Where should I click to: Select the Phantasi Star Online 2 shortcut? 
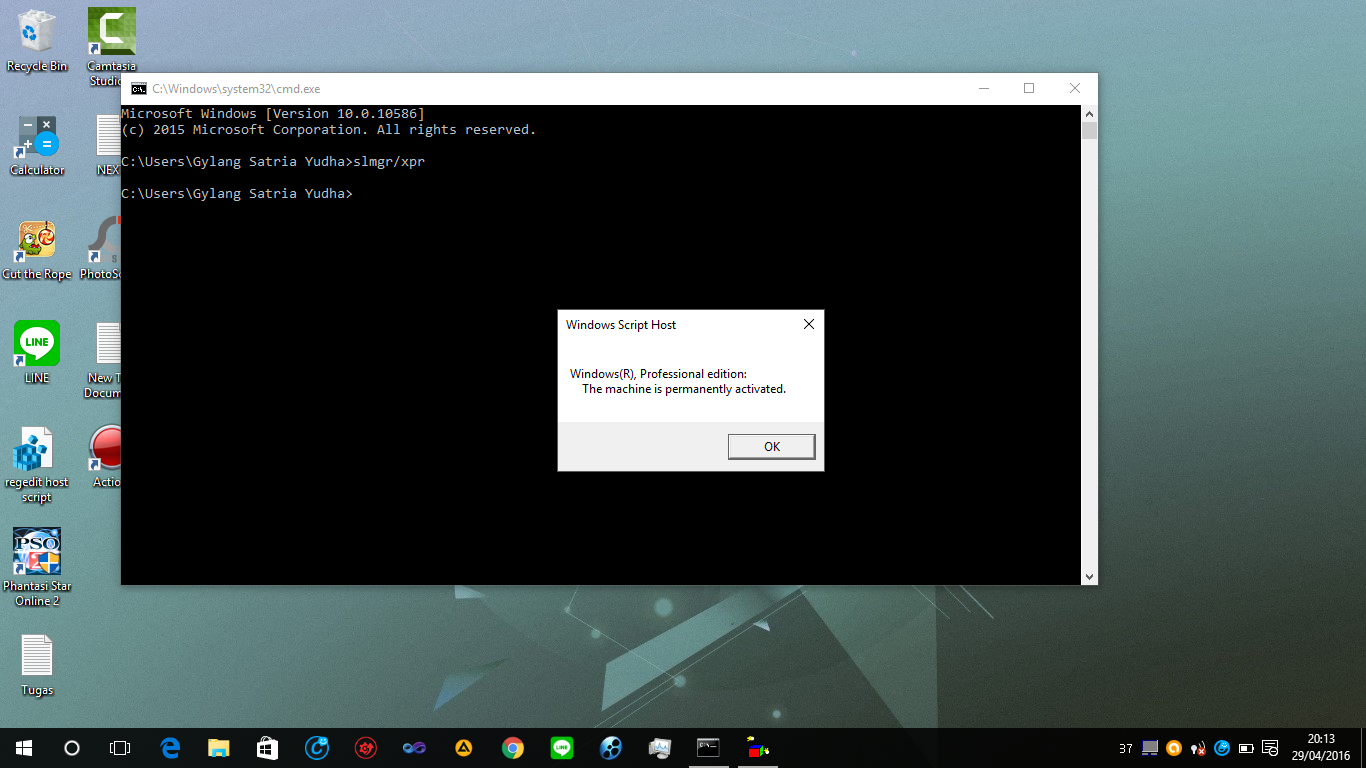(37, 567)
